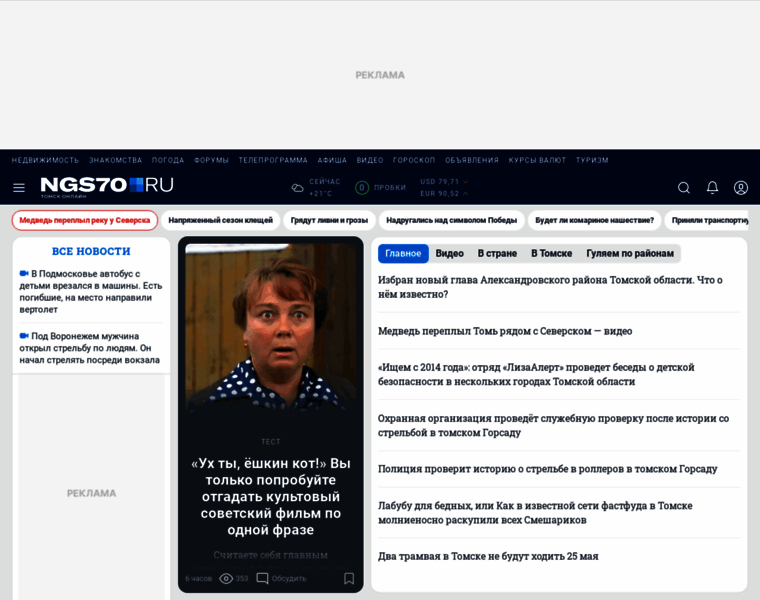Switch to the В стране tab
The image size is (760, 600).
pyautogui.click(x=497, y=253)
